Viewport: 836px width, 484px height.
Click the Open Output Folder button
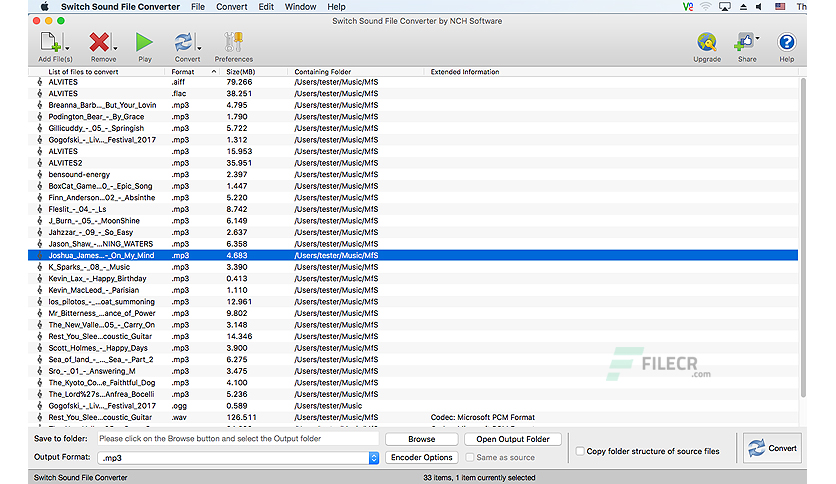pos(513,439)
